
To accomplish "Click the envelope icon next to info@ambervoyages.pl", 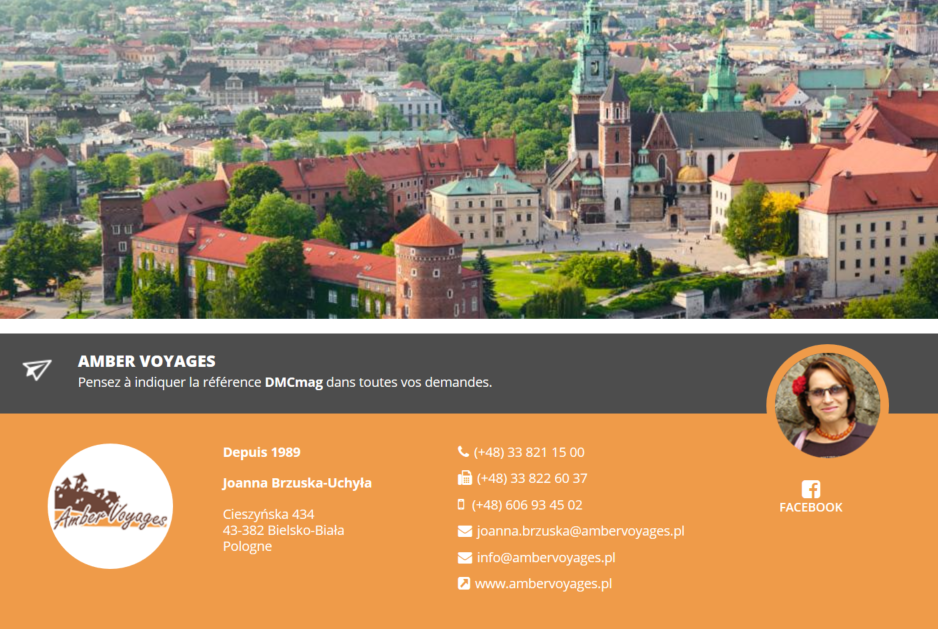I will (464, 558).
